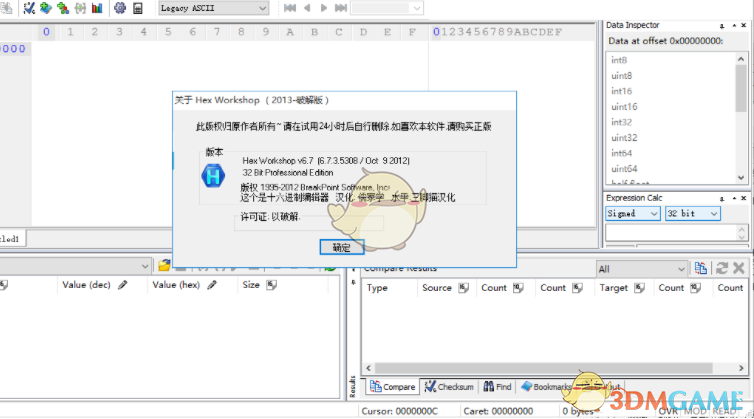Click the Size column header

(251, 285)
